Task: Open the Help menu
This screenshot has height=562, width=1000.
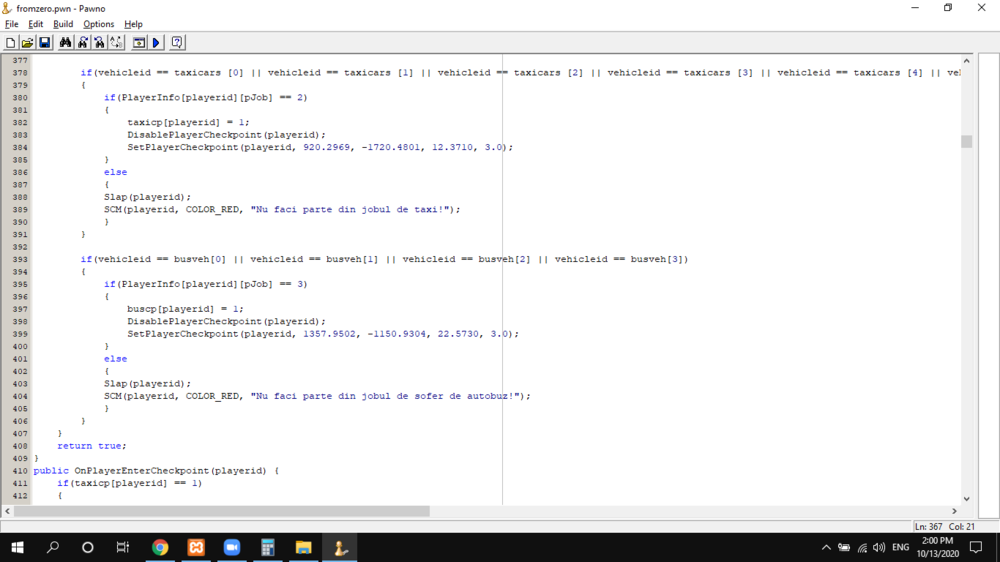Action: pyautogui.click(x=133, y=24)
